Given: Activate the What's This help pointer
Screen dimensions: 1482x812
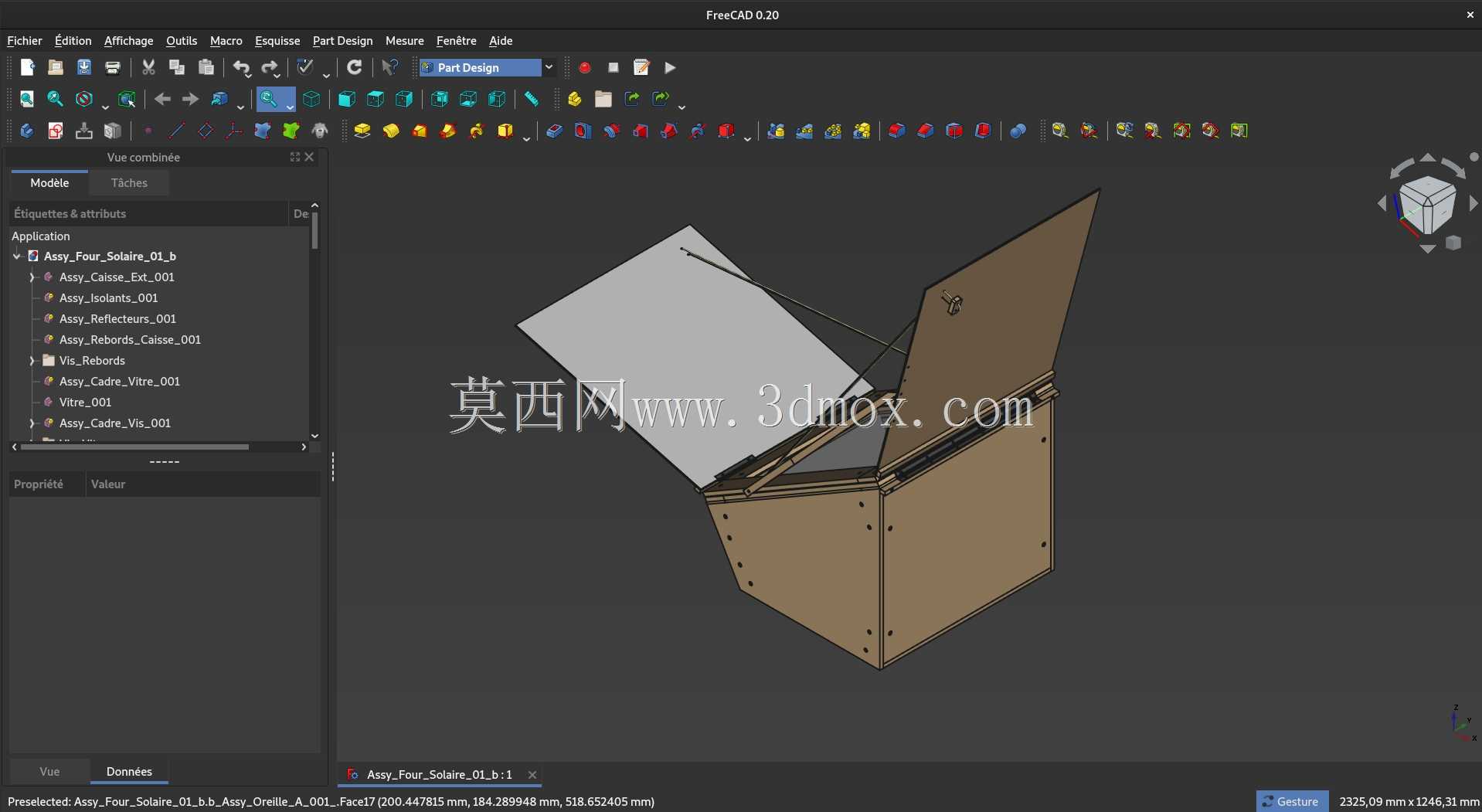Looking at the screenshot, I should (x=390, y=67).
